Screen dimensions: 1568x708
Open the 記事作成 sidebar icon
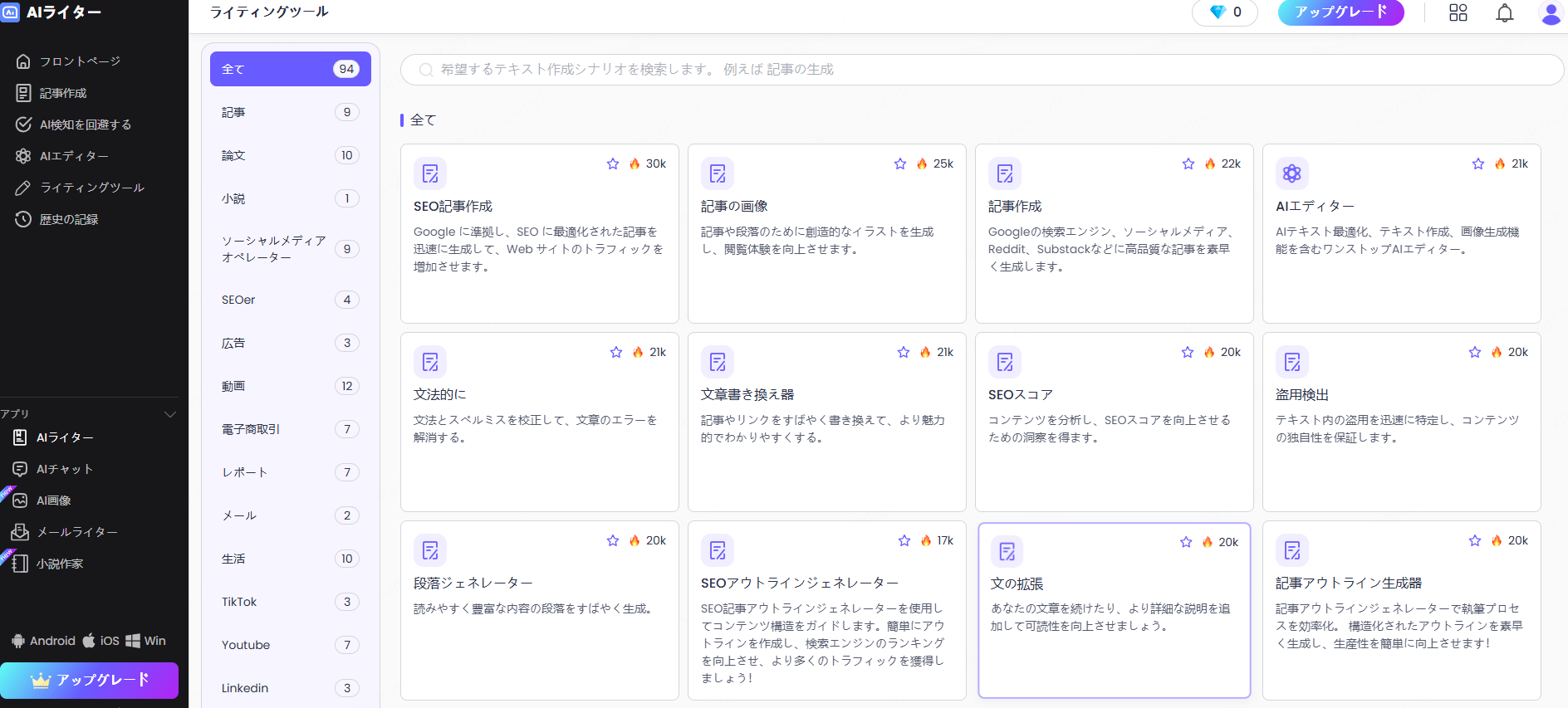click(x=23, y=93)
